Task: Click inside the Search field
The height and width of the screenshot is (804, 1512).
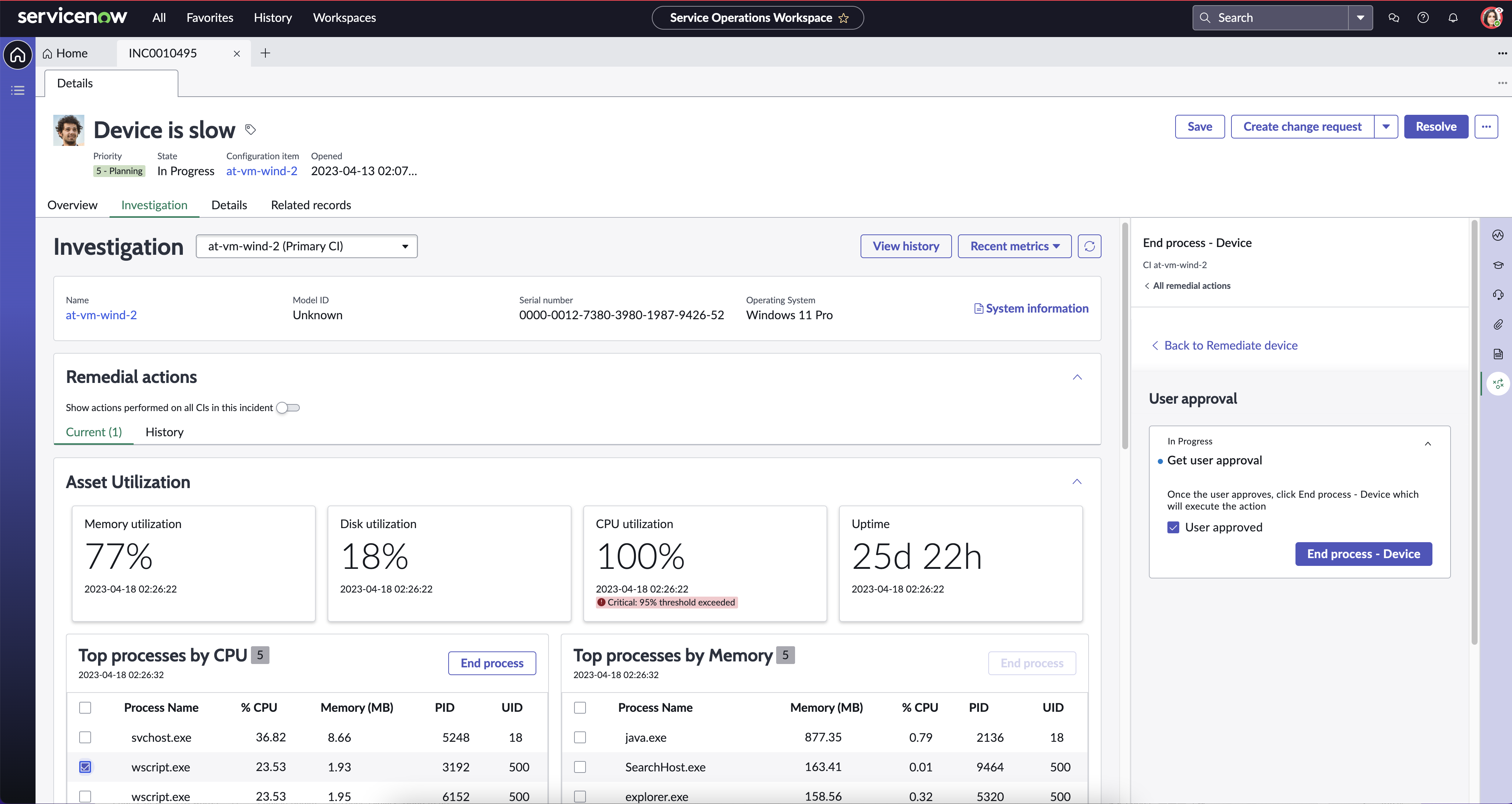Action: [x=1268, y=18]
